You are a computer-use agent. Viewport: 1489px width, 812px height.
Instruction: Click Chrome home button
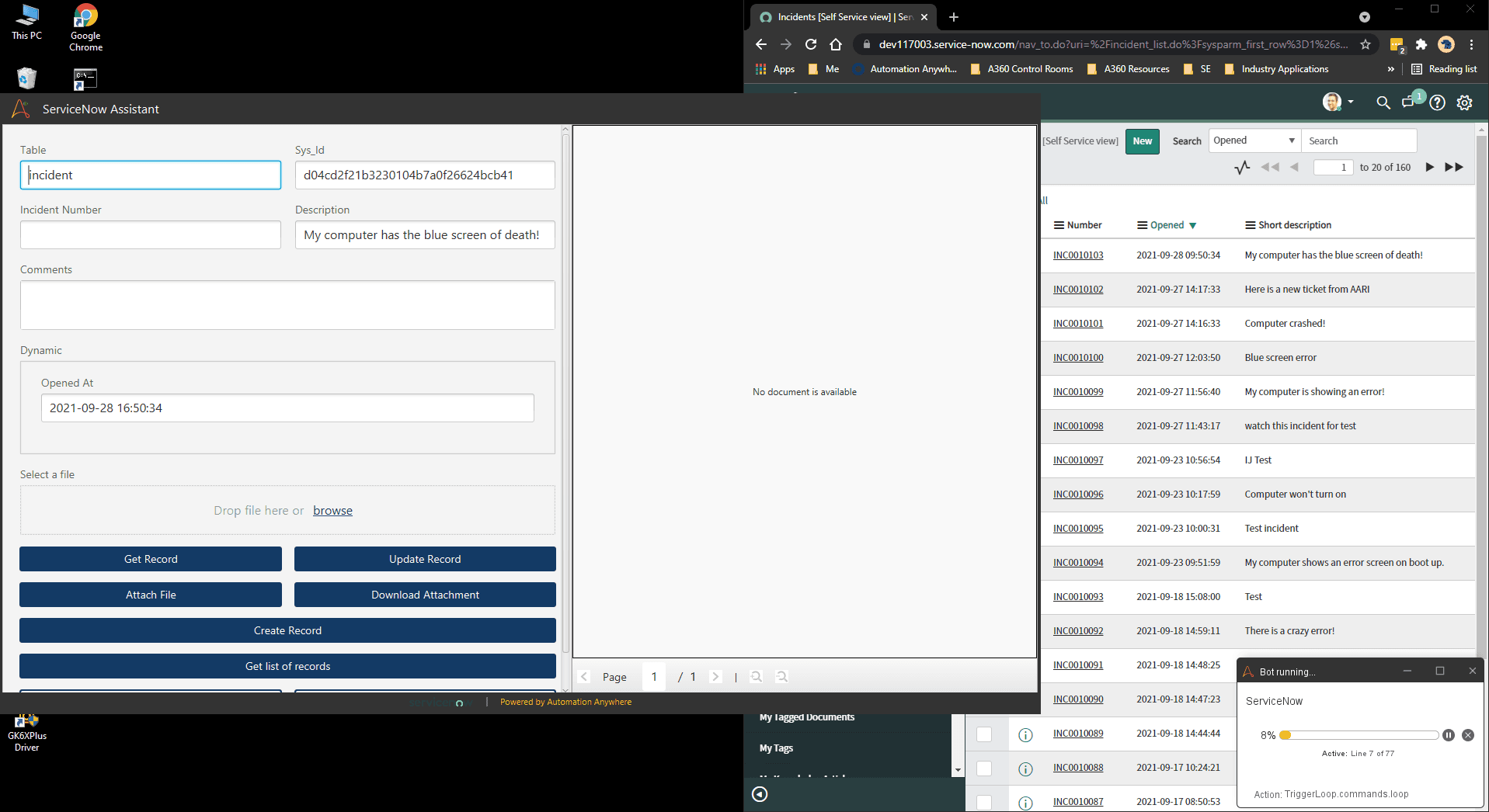[x=836, y=44]
